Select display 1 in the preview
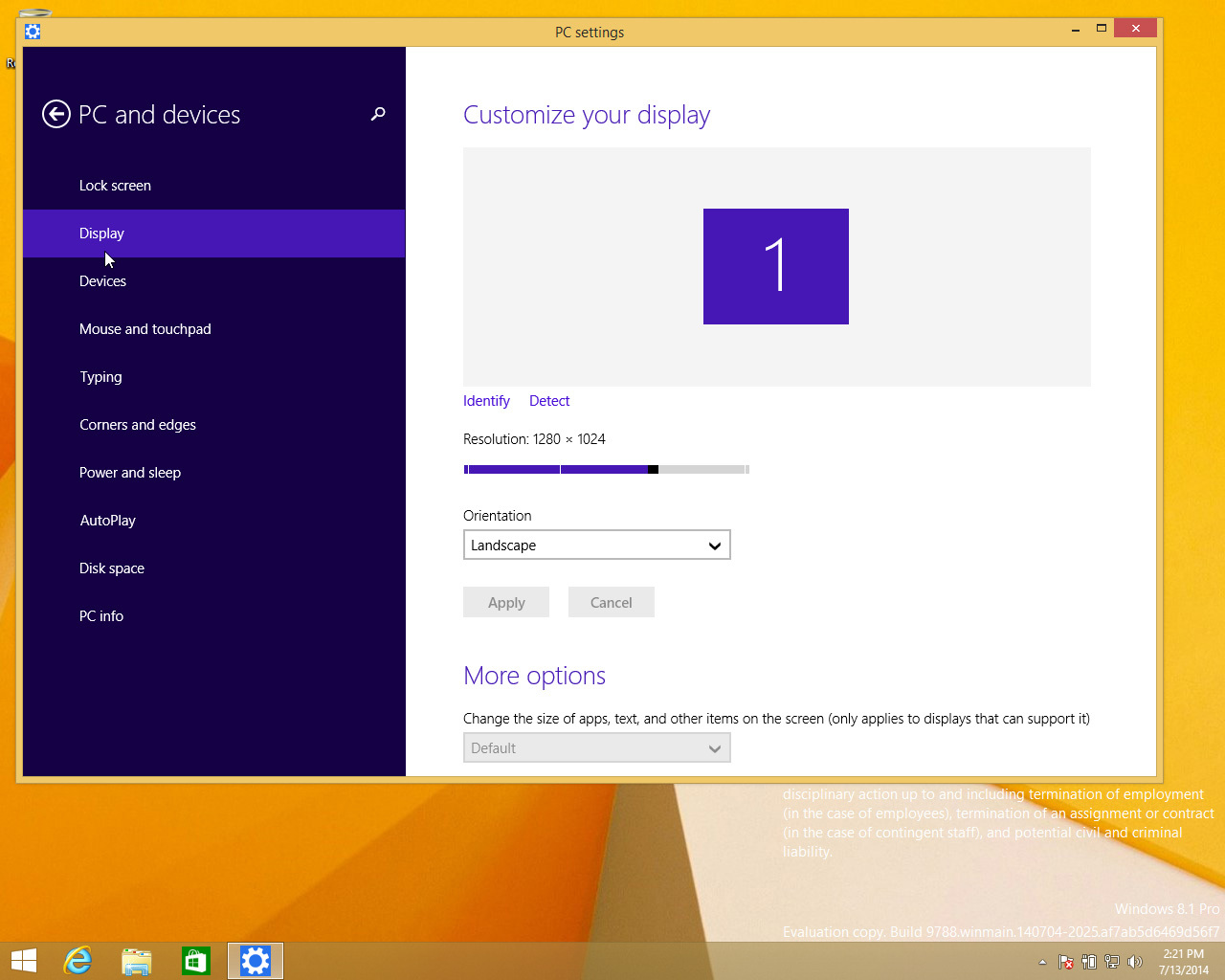1225x980 pixels. tap(775, 266)
